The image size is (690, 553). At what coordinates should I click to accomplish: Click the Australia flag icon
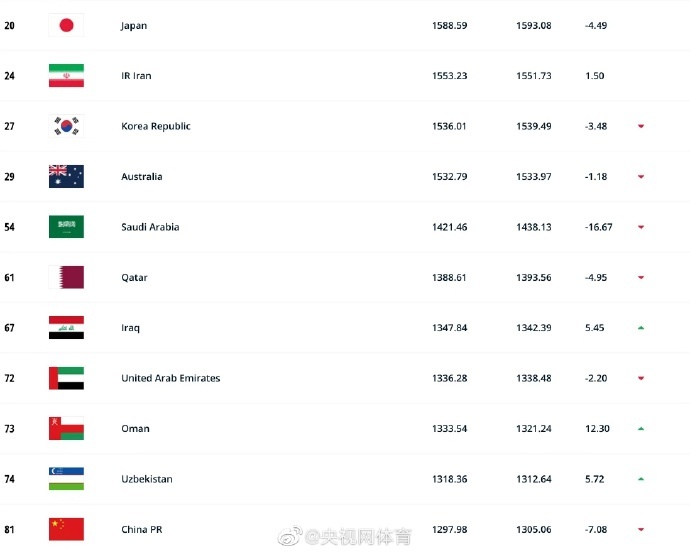(66, 177)
